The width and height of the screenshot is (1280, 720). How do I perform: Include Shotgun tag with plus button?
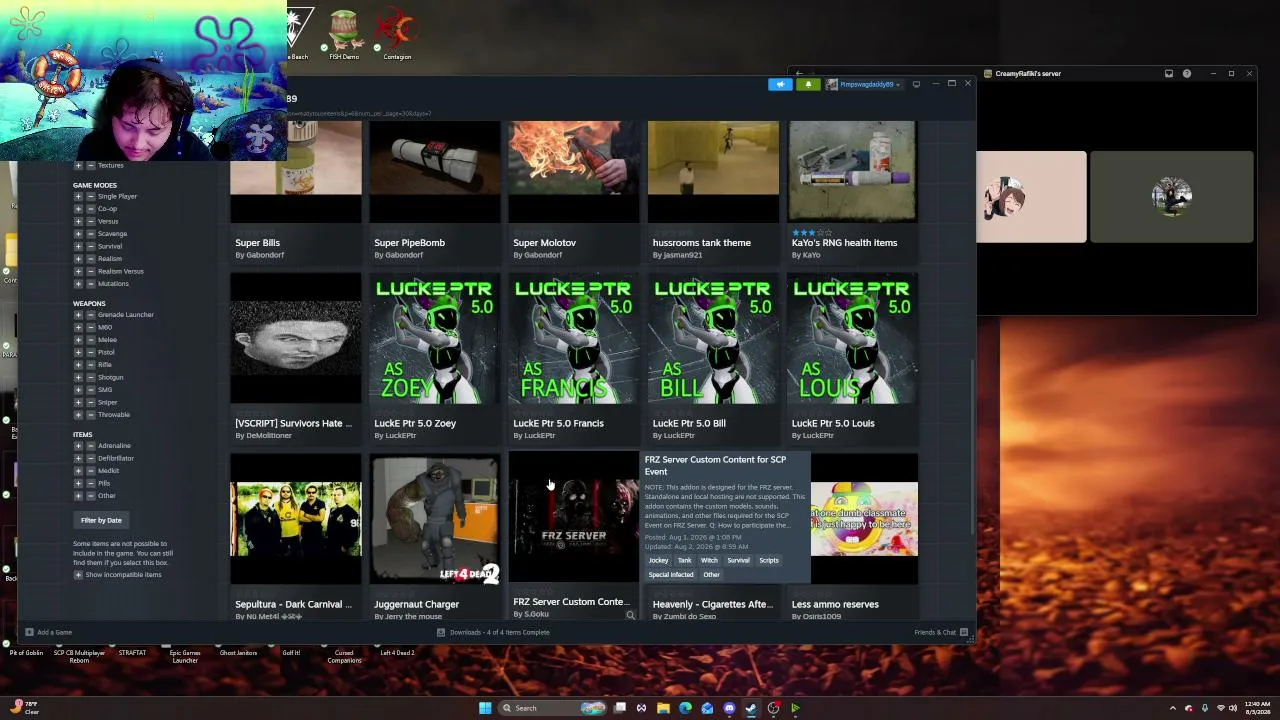pos(78,377)
